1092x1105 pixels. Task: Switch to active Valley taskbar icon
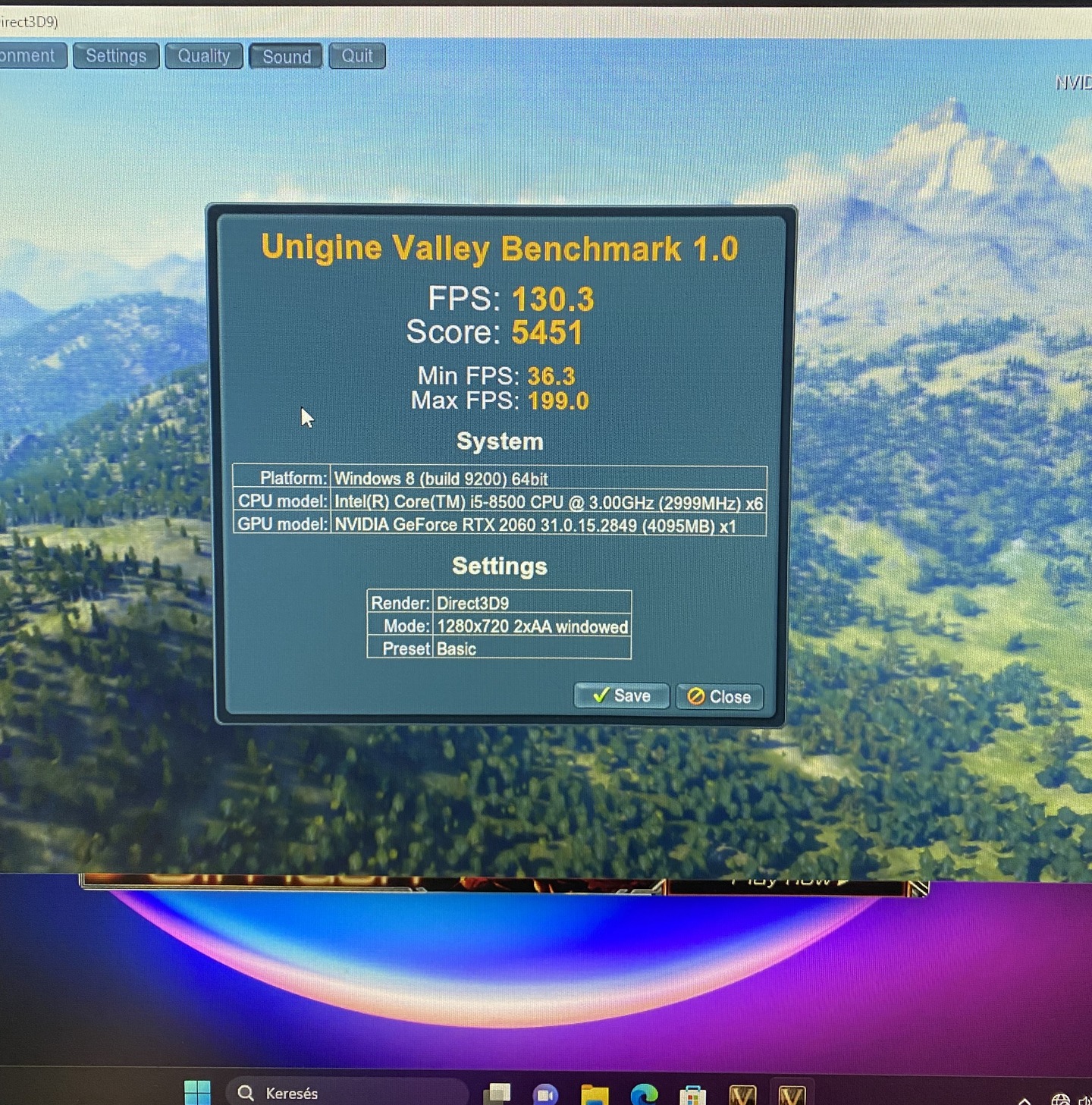point(792,1095)
